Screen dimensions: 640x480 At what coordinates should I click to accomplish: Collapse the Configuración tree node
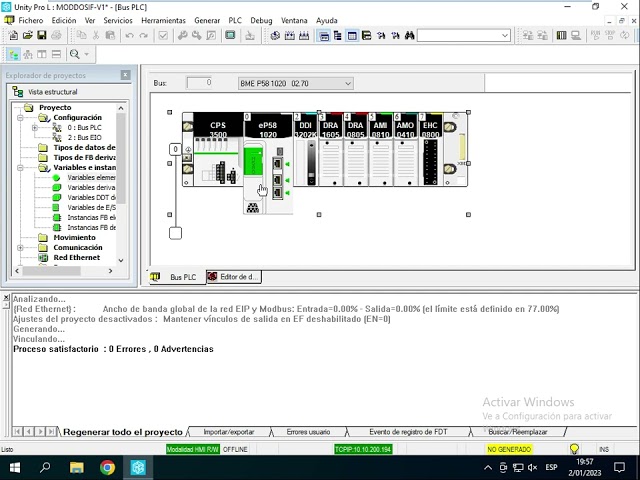coord(20,118)
